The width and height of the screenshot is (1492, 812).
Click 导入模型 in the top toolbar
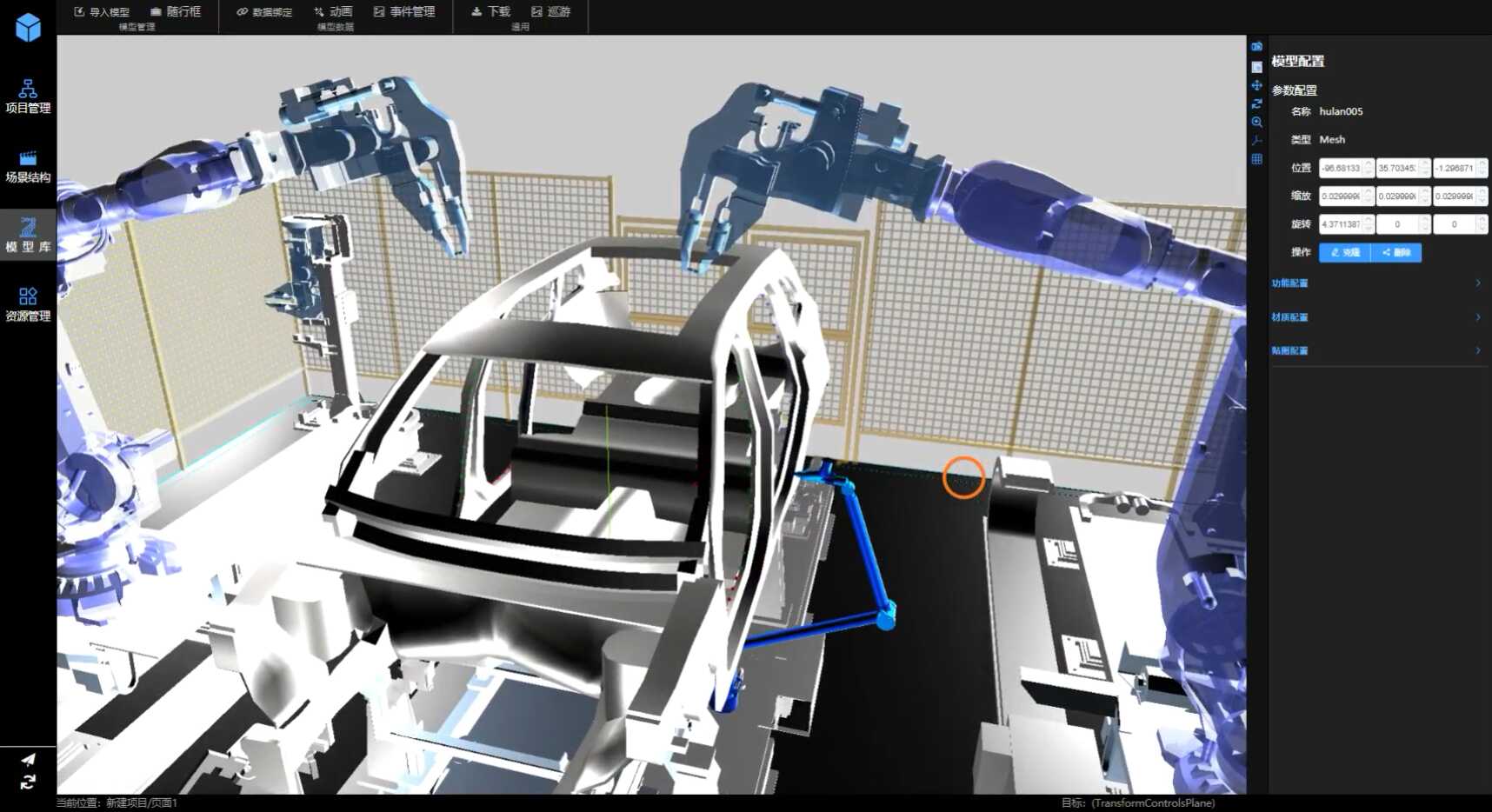(102, 12)
